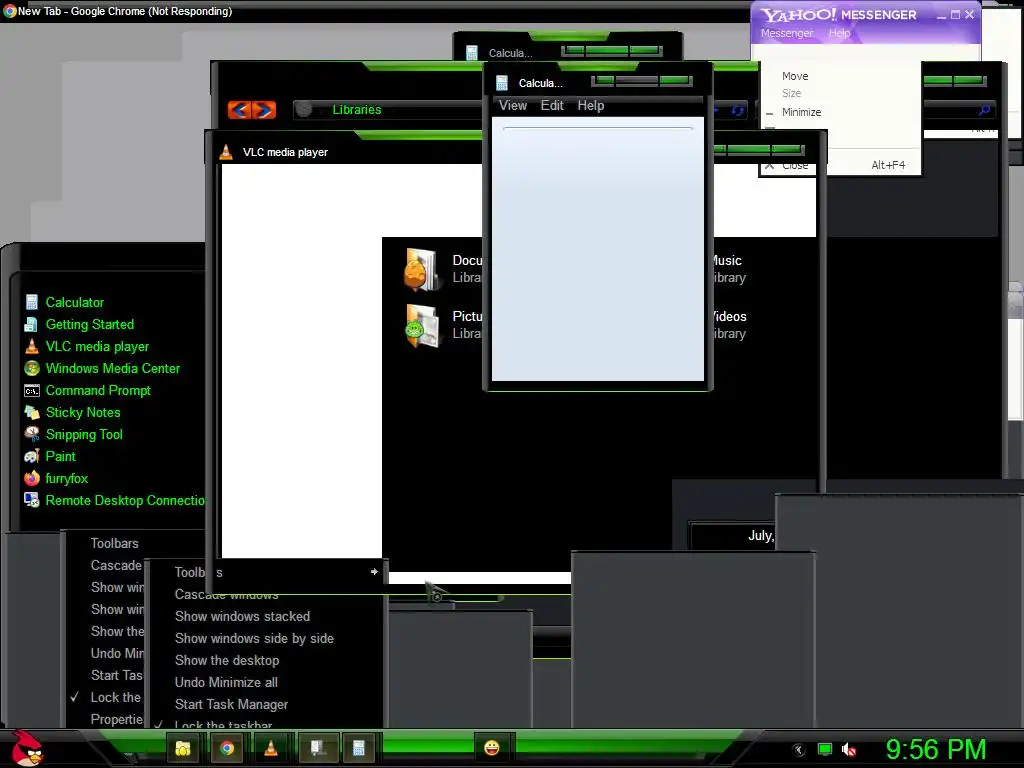Open the Messenger menu in Yahoo Messenger

787,33
